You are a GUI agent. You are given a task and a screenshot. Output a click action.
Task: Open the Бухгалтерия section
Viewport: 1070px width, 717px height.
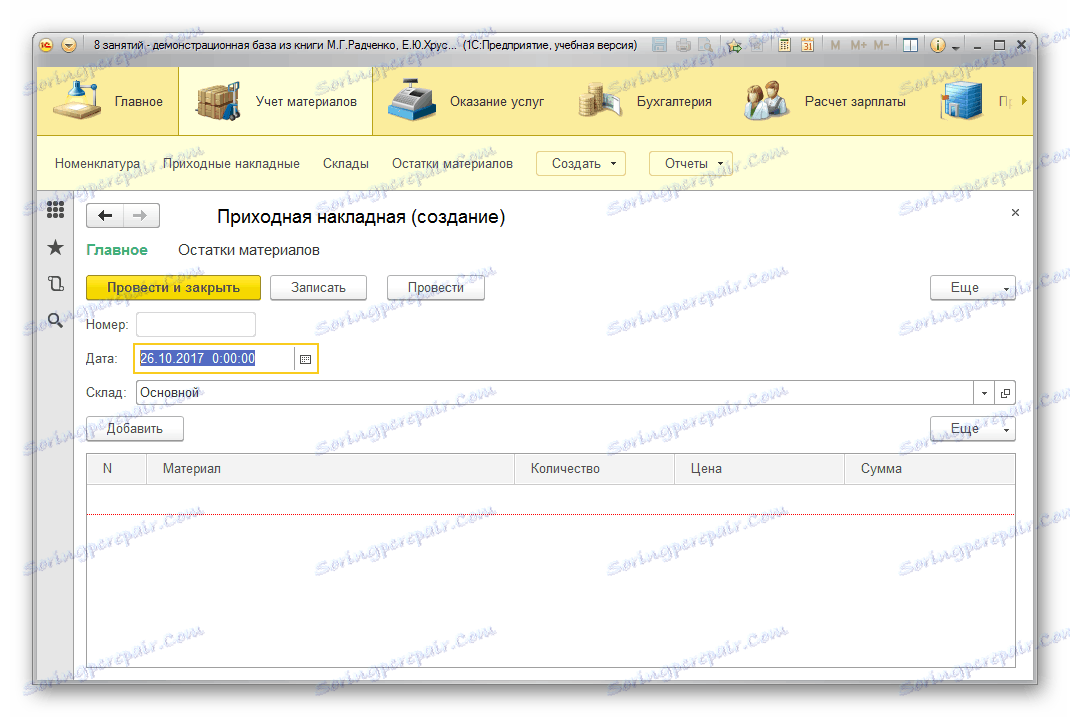[x=645, y=101]
